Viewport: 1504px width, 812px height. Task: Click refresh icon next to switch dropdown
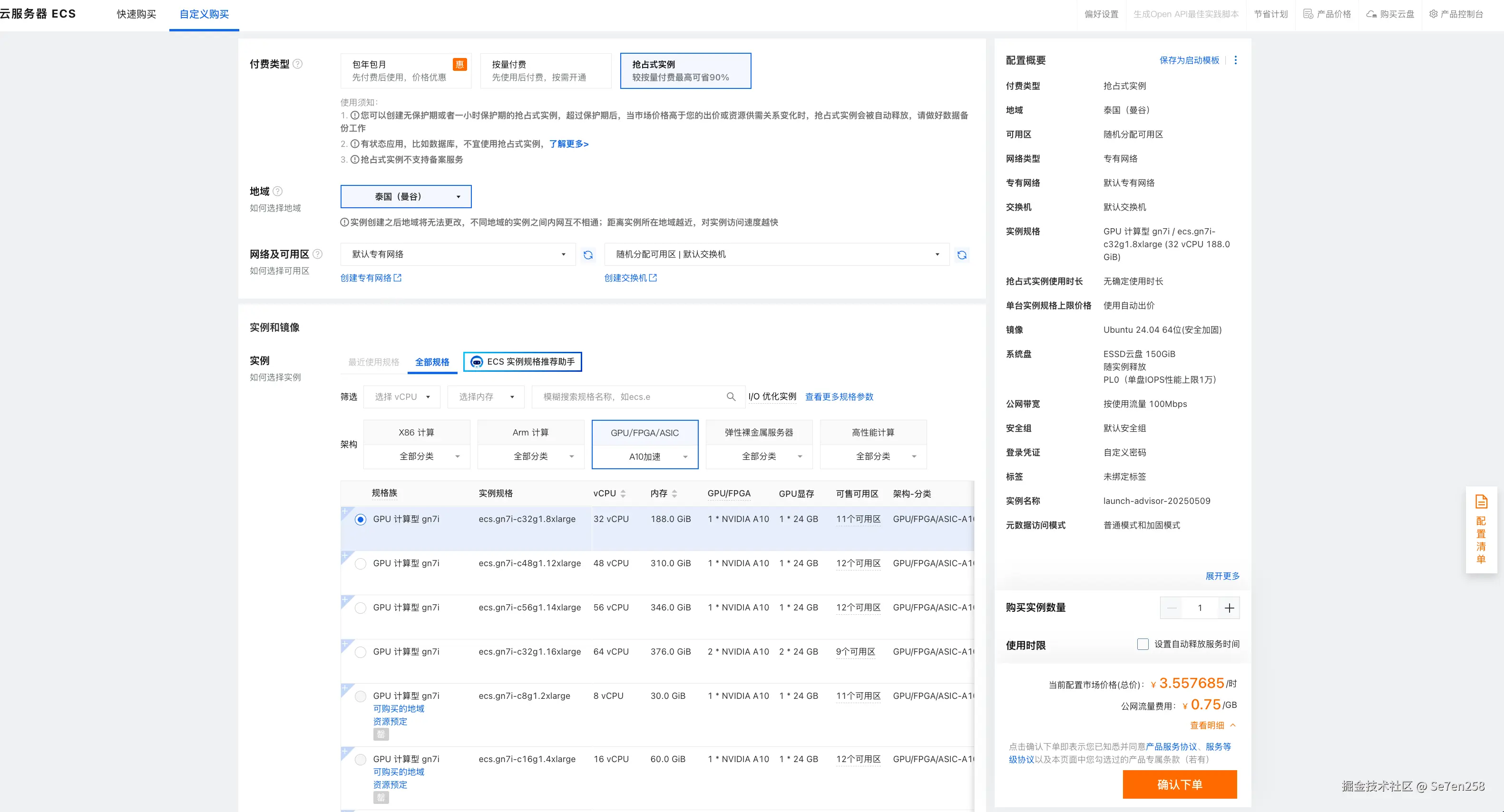pos(962,254)
